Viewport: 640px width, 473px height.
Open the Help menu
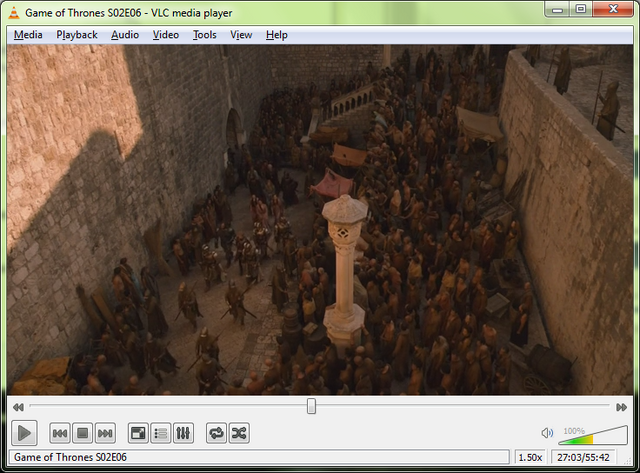(x=277, y=35)
